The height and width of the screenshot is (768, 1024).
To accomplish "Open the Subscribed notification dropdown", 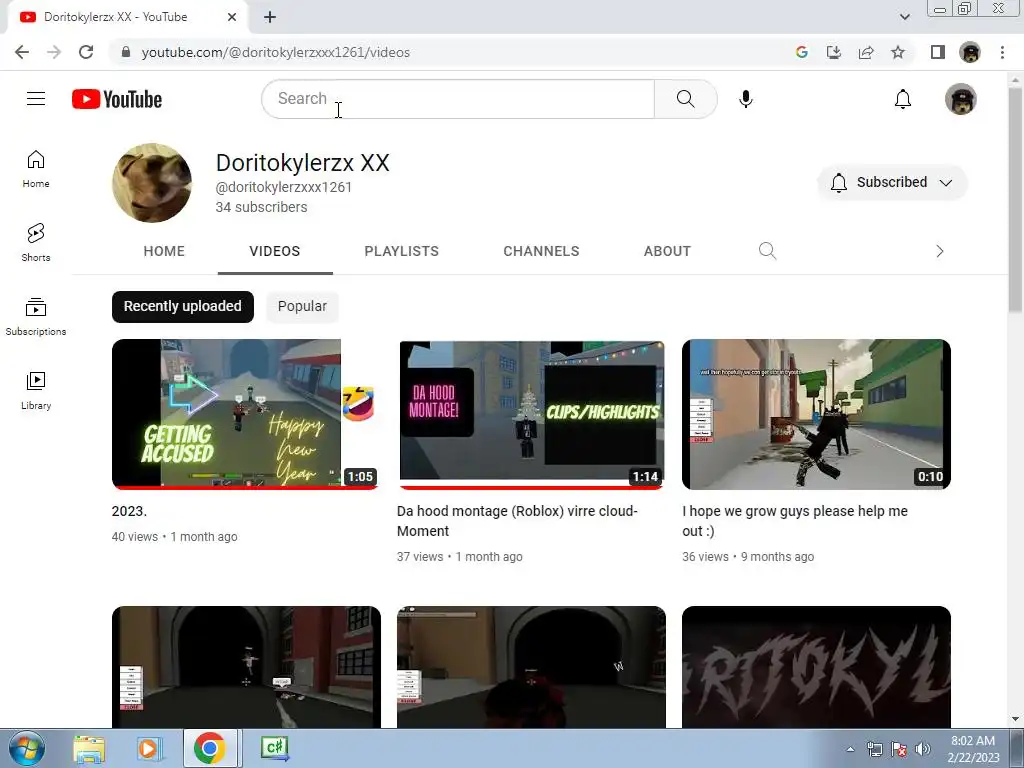I will [892, 182].
